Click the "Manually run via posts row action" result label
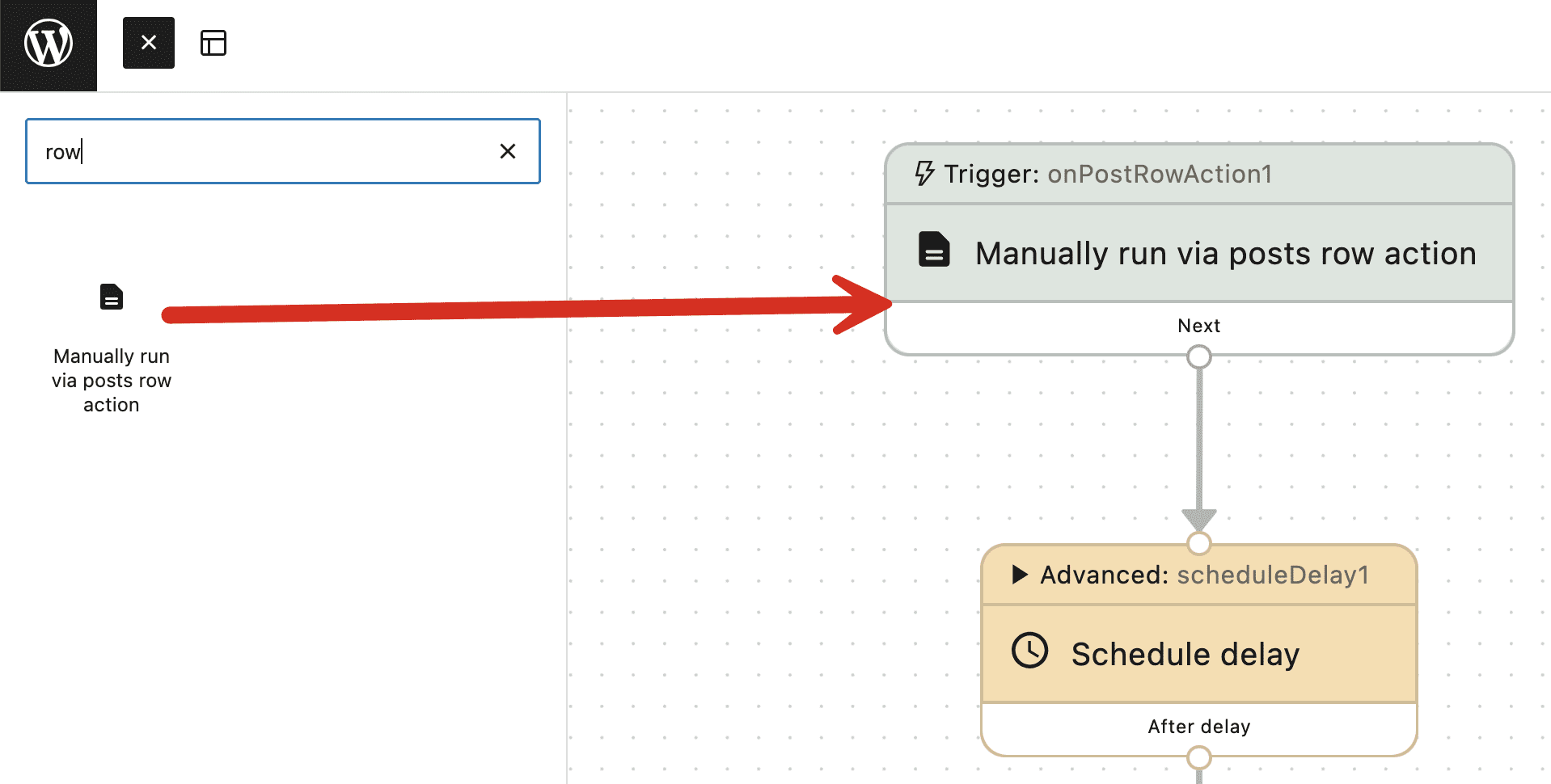The width and height of the screenshot is (1551, 784). tap(112, 380)
